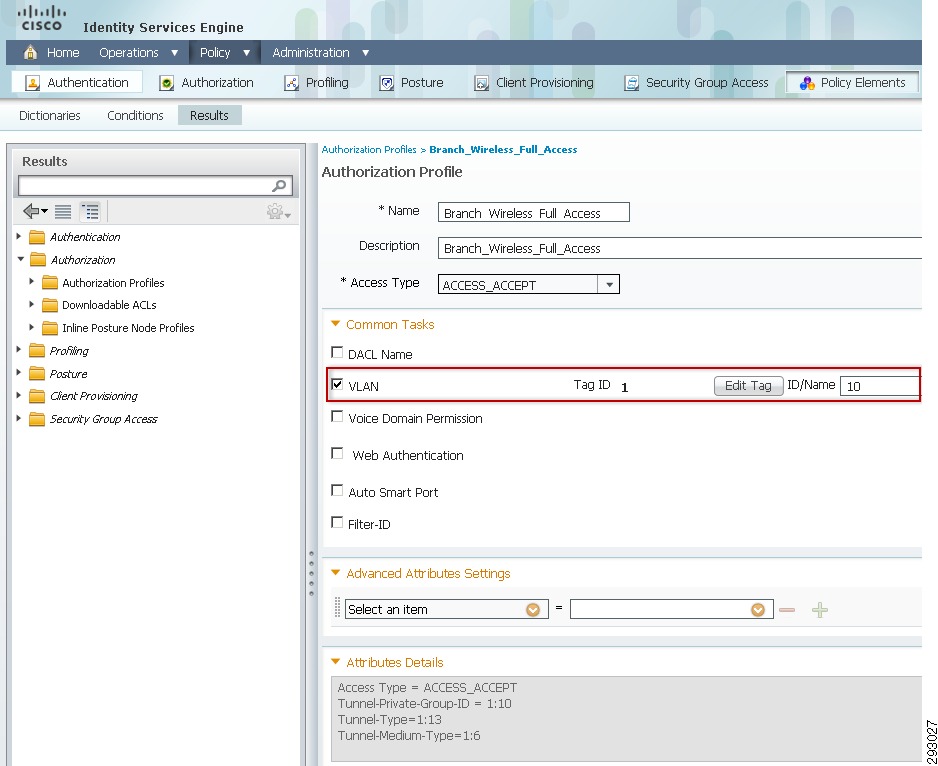Open the Select an item dropdown
This screenshot has height=766, width=938.
coord(532,610)
